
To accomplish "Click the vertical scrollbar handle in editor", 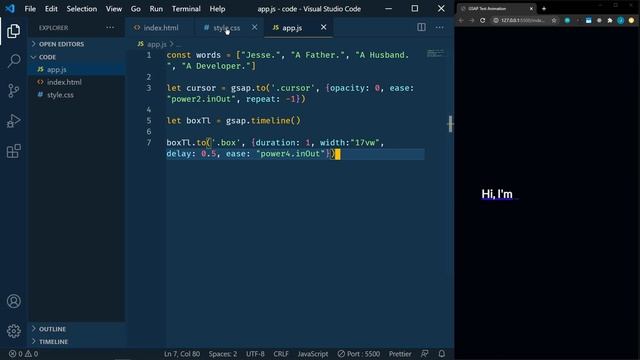I will [x=450, y=124].
